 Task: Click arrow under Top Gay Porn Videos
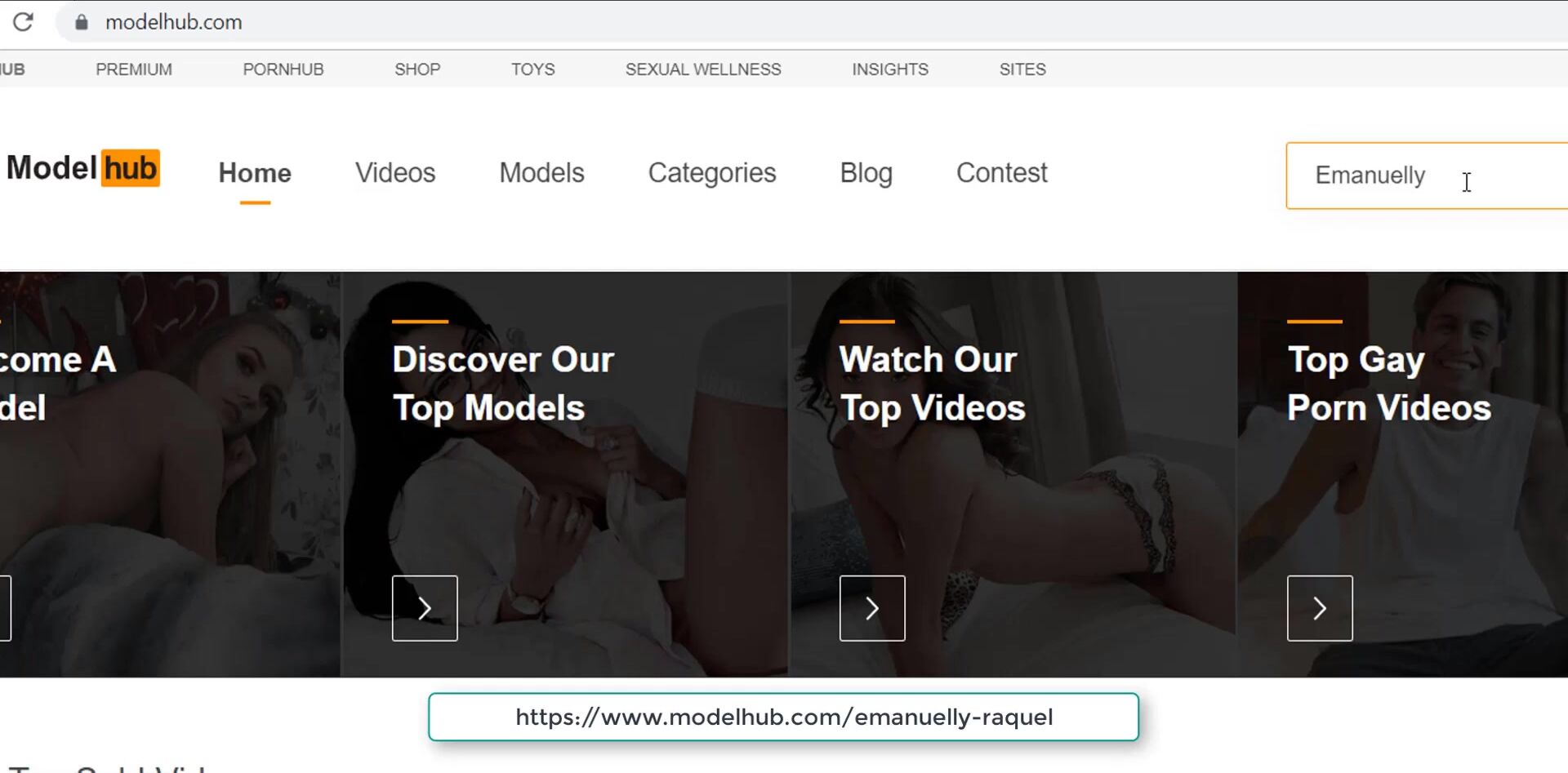pyautogui.click(x=1320, y=608)
